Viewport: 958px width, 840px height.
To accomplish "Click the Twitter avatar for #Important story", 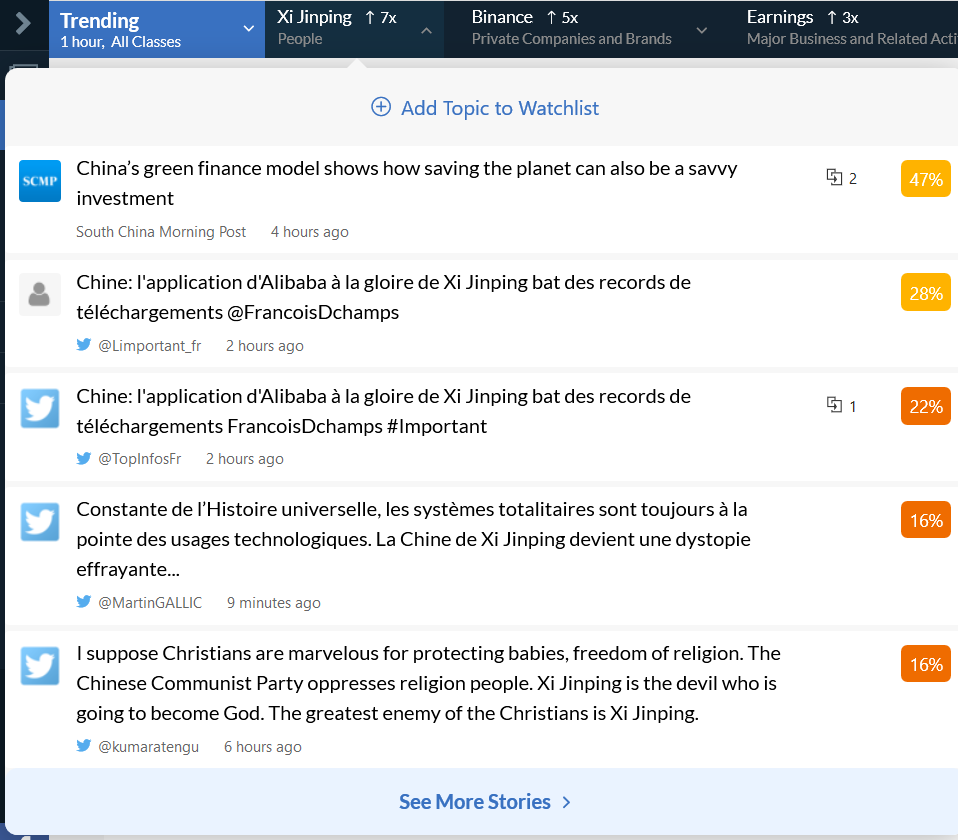I will point(40,408).
